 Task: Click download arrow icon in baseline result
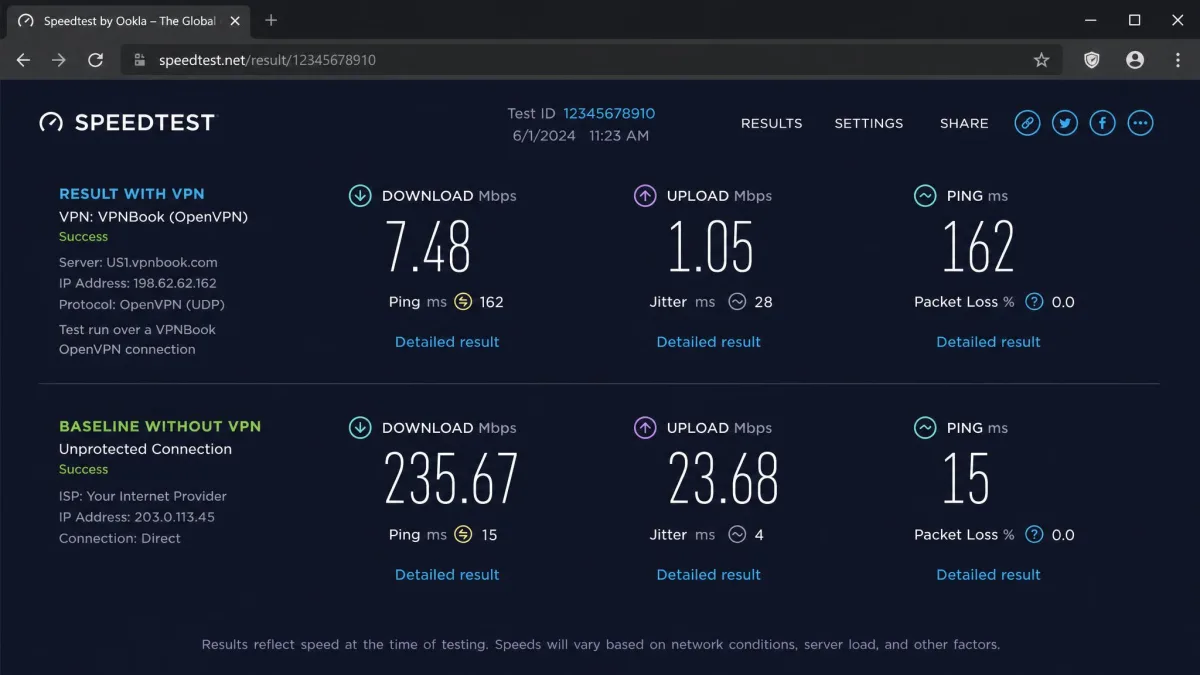pos(360,428)
